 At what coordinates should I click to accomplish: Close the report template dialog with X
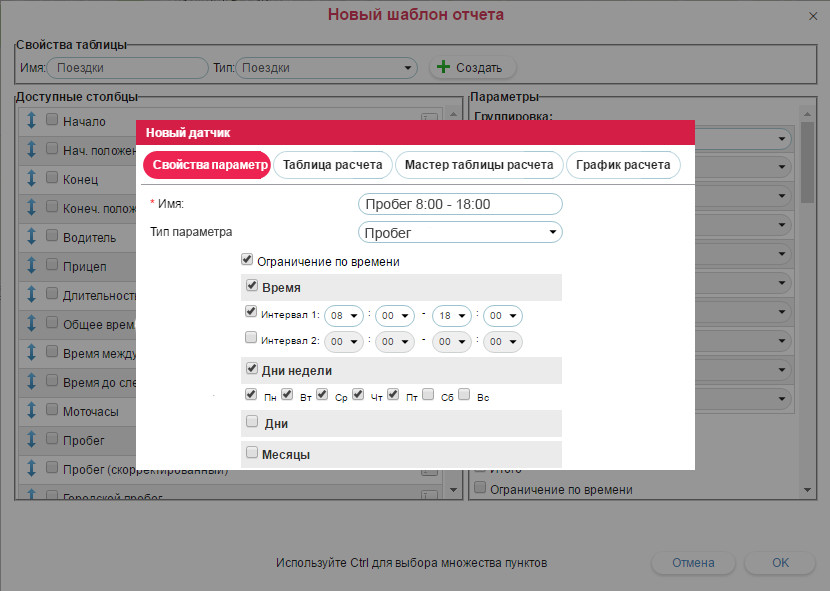[812, 16]
